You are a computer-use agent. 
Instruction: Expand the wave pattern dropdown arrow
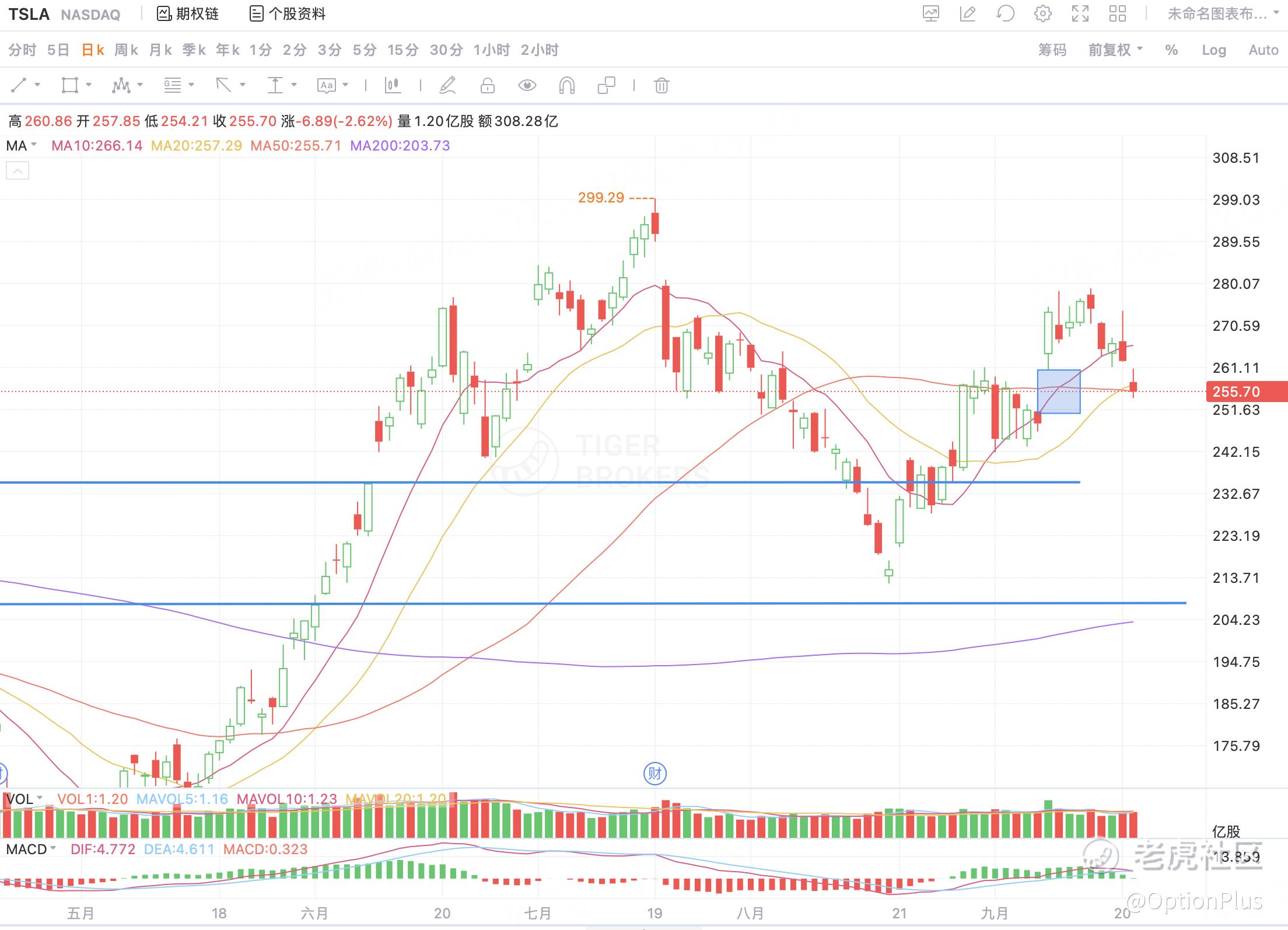tap(140, 85)
